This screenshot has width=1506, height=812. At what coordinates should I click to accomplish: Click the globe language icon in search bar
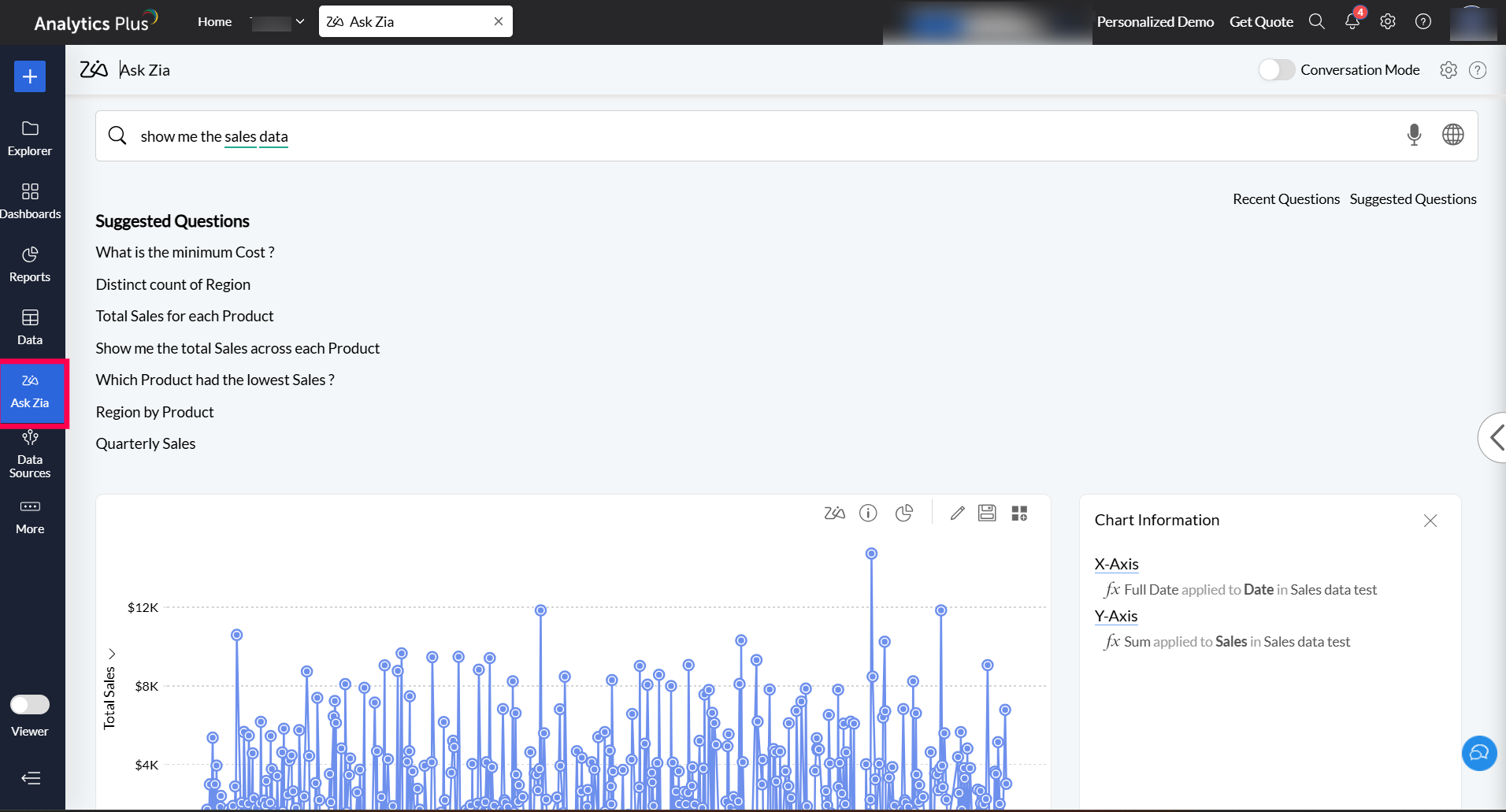pos(1452,135)
